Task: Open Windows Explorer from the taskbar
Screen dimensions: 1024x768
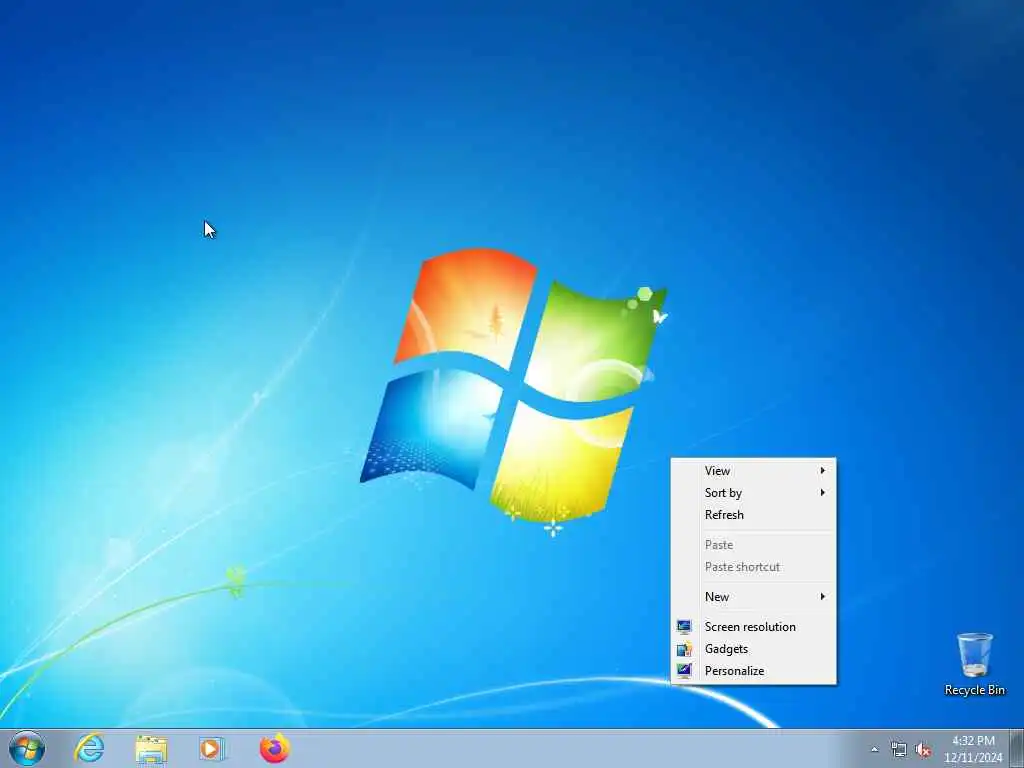Action: coord(151,749)
